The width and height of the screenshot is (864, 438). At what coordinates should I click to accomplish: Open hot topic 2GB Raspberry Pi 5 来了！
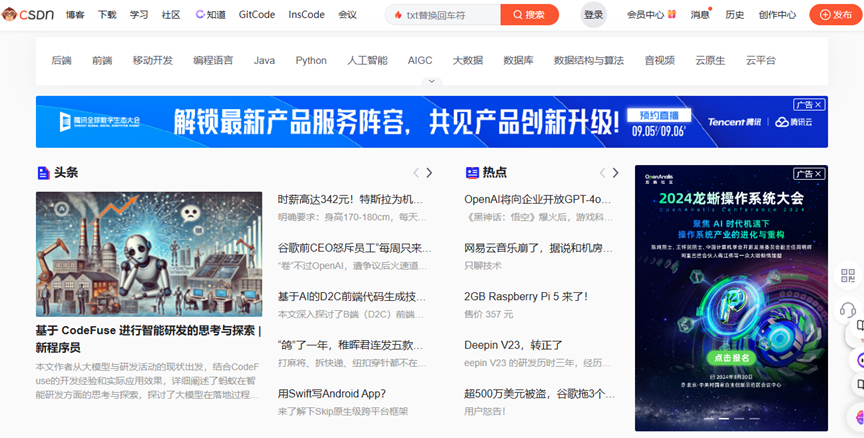pos(526,296)
